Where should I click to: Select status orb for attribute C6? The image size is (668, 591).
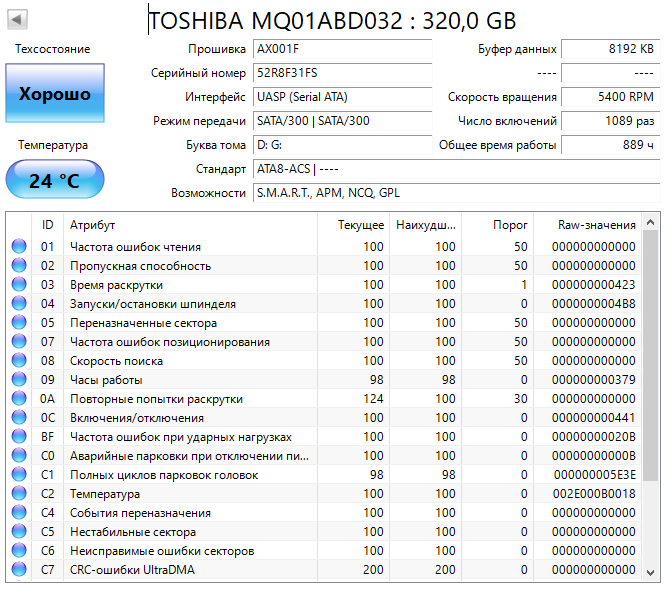point(19,551)
